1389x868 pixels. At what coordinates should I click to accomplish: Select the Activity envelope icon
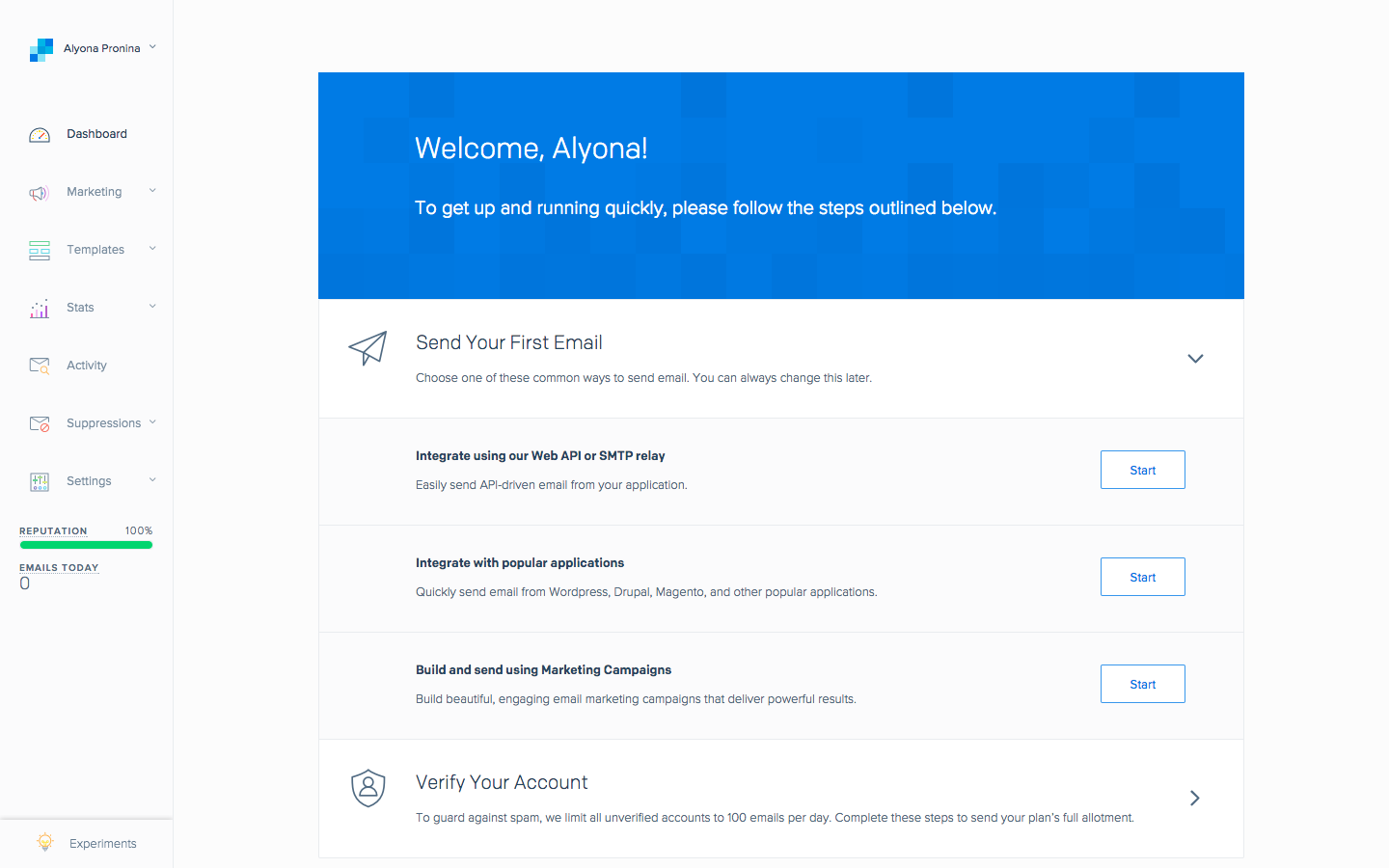click(x=39, y=366)
